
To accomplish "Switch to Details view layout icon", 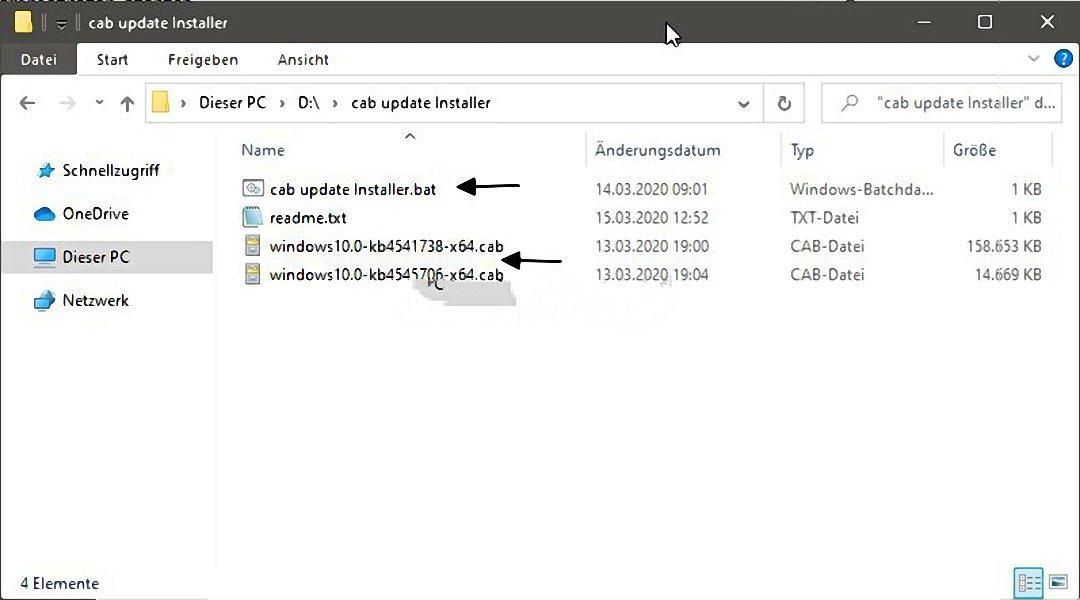I will coord(1028,583).
